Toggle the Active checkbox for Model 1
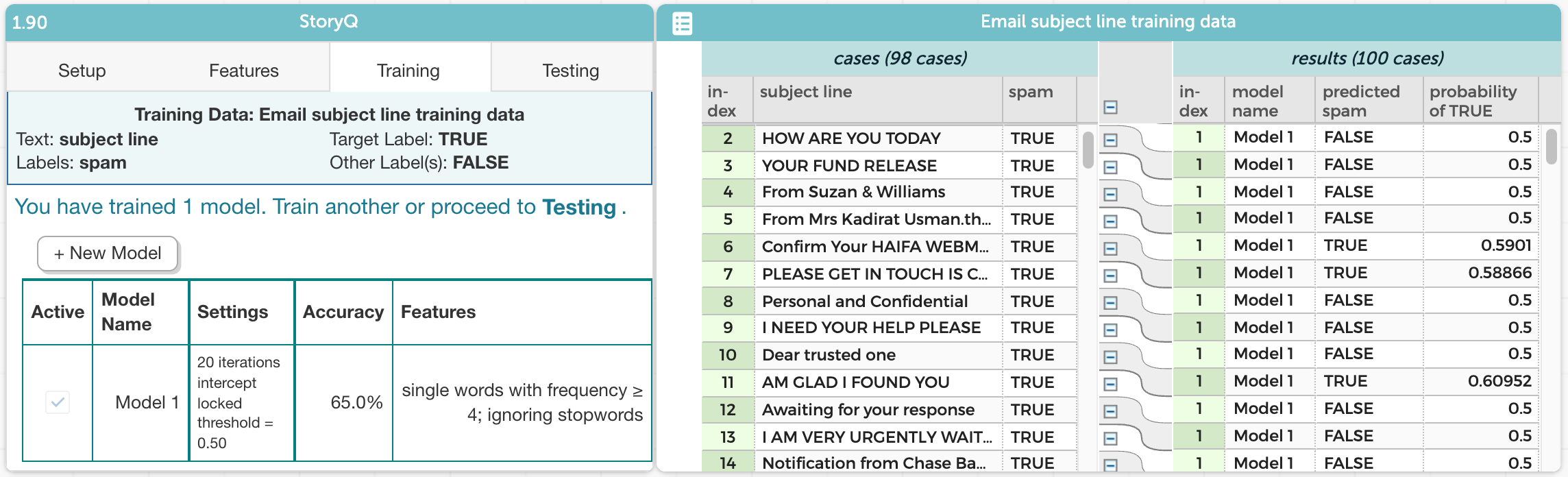Screen dimensions: 1568x477 pyautogui.click(x=58, y=402)
